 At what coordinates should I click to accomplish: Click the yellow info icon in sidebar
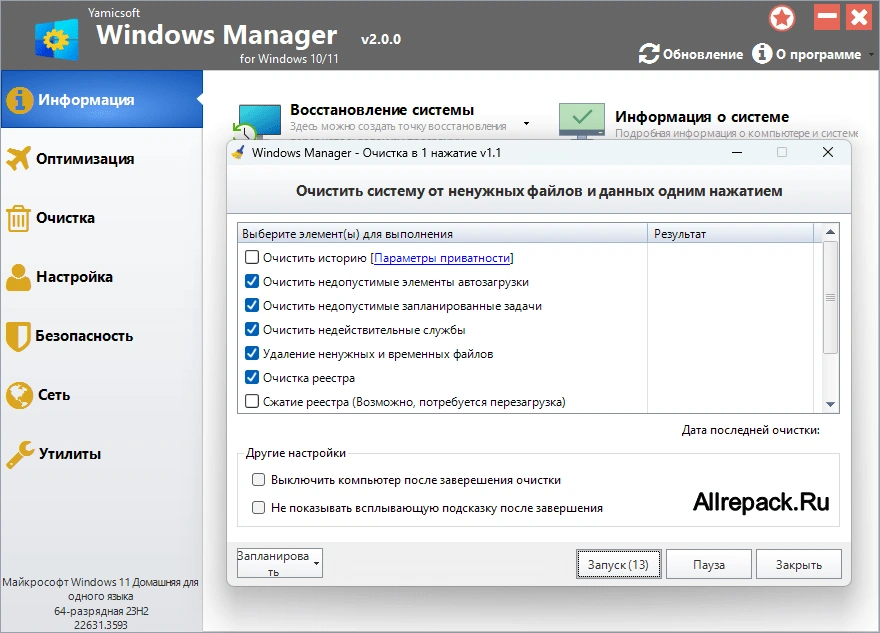tap(20, 100)
